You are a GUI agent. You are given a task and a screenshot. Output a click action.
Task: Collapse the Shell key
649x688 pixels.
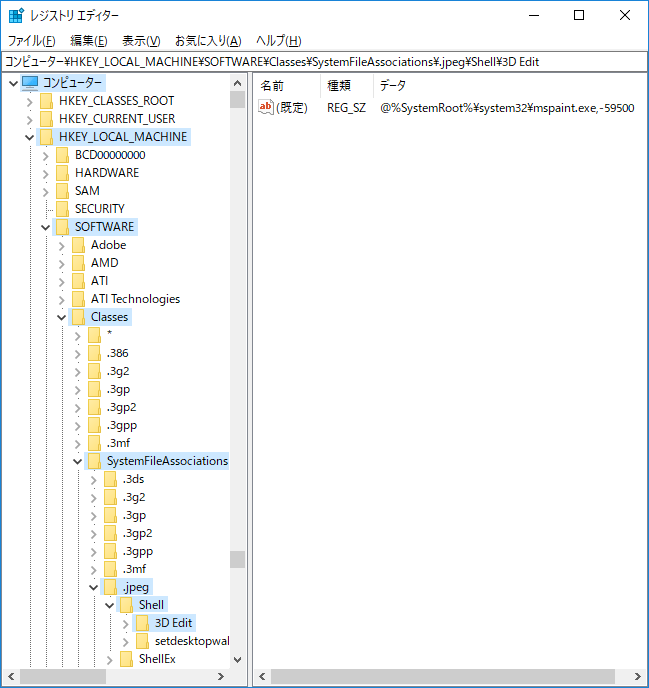click(109, 606)
